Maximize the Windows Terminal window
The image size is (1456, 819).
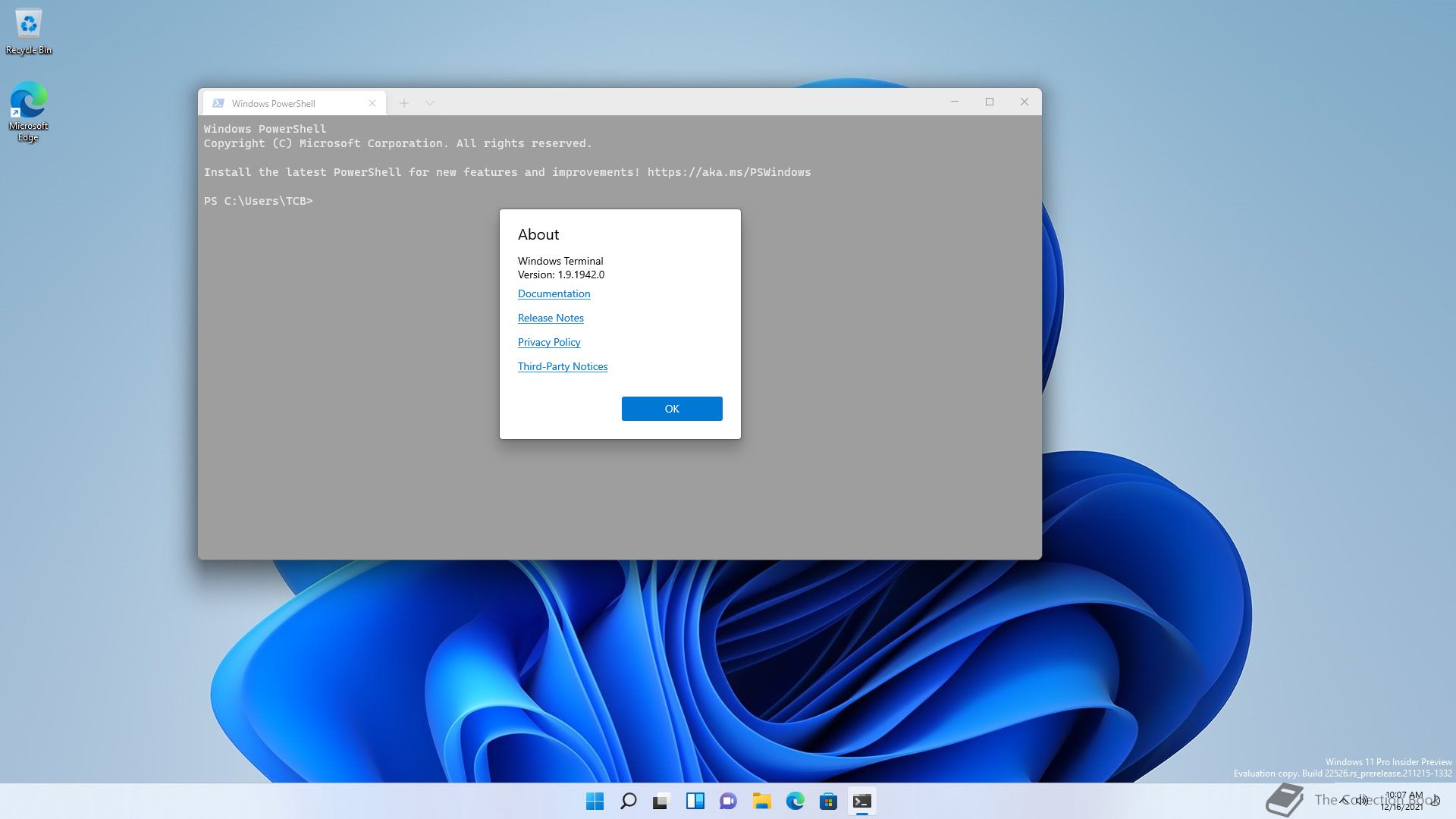pos(990,102)
